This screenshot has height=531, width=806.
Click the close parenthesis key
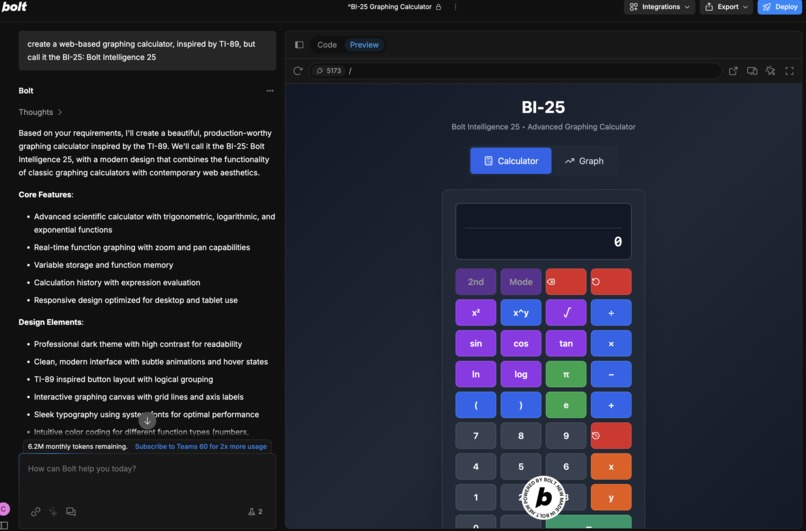point(521,405)
